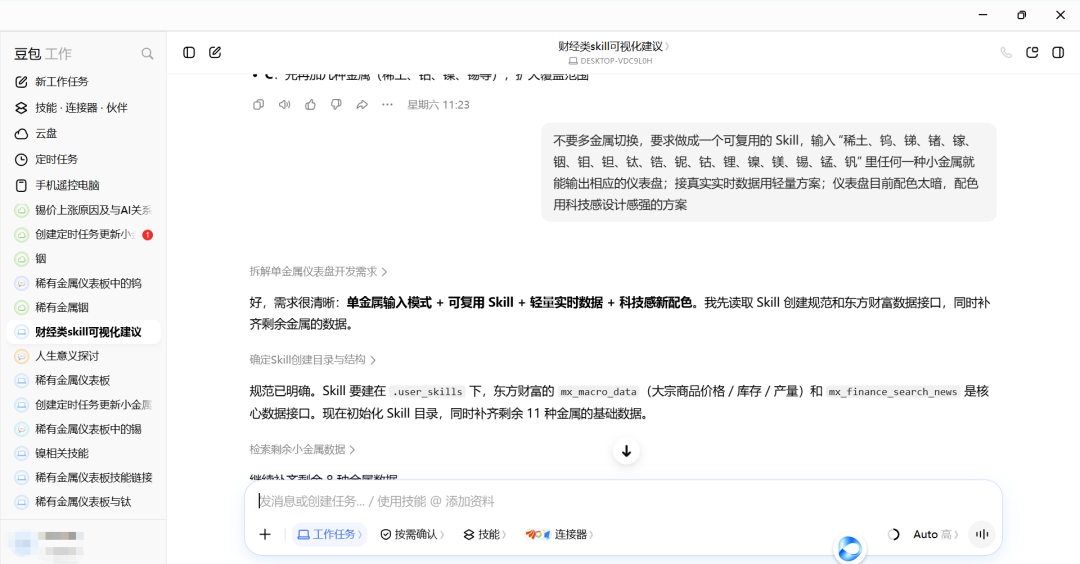Share the reply with the share icon
This screenshot has height=564, width=1080.
362,105
